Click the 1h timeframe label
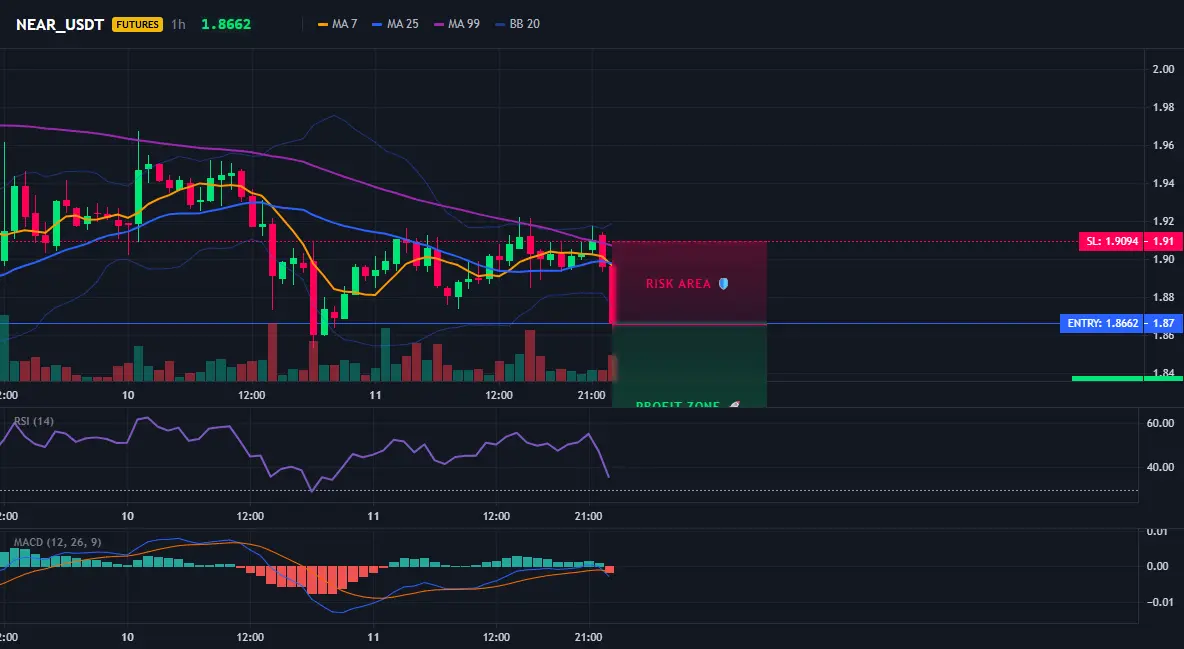Image resolution: width=1184 pixels, height=649 pixels. [178, 24]
